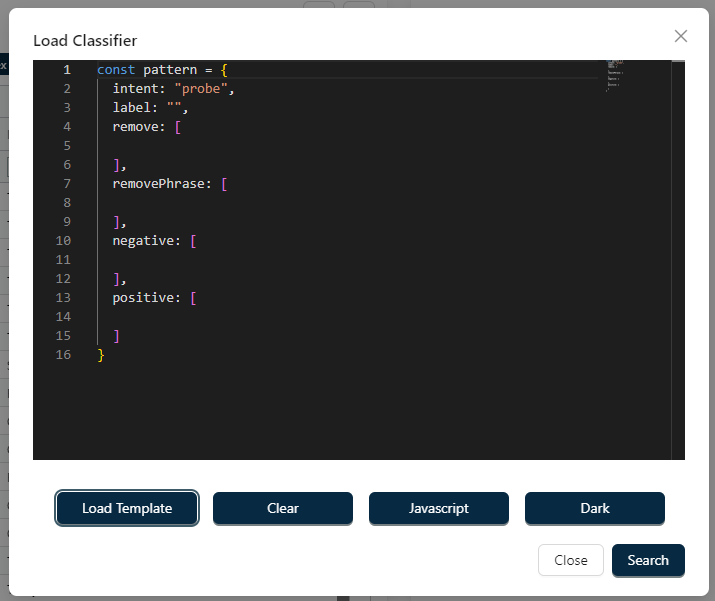Select line number 1 in the gutter
This screenshot has height=601, width=715.
click(x=66, y=70)
